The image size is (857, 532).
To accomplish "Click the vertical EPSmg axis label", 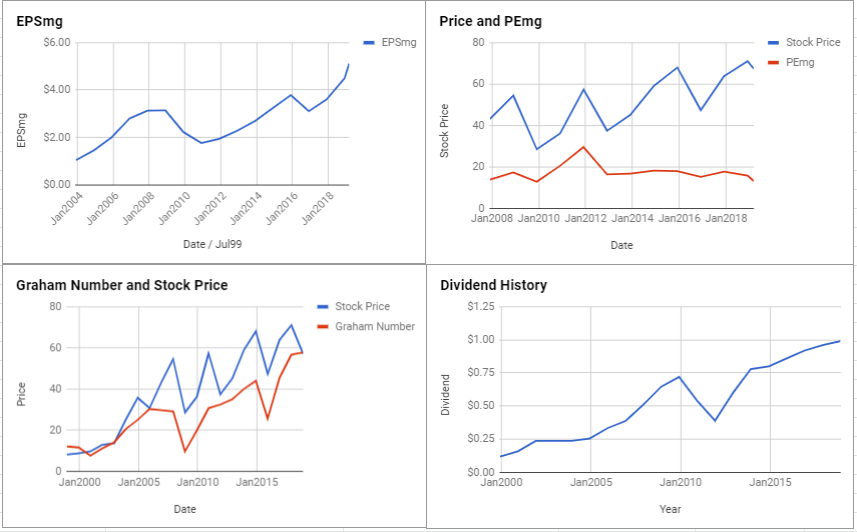I will coord(22,130).
